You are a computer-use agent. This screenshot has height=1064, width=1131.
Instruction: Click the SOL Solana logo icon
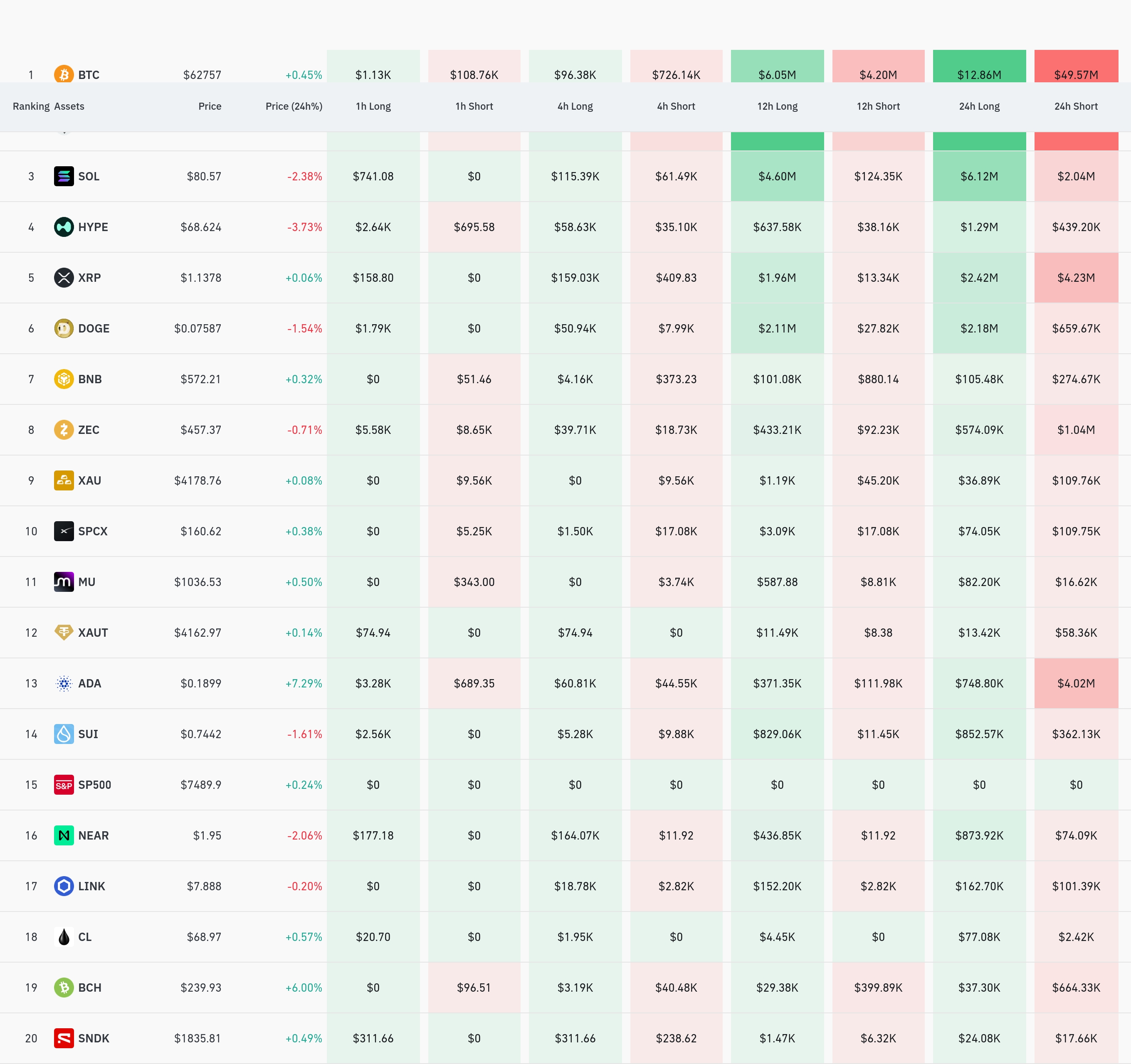click(64, 176)
